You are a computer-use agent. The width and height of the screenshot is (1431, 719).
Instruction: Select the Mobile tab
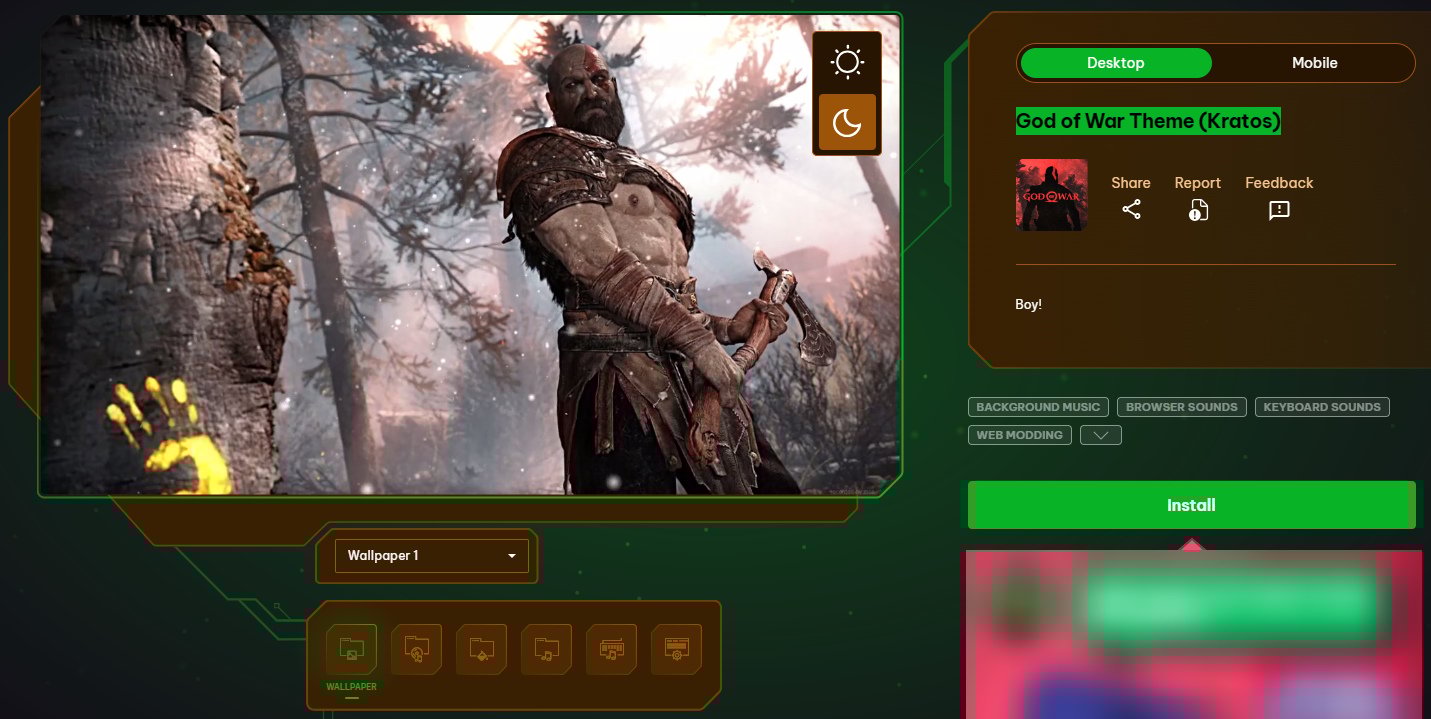pos(1314,63)
